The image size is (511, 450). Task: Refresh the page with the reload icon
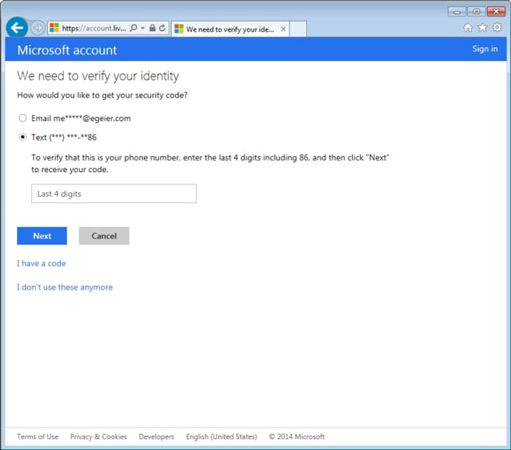(x=162, y=28)
